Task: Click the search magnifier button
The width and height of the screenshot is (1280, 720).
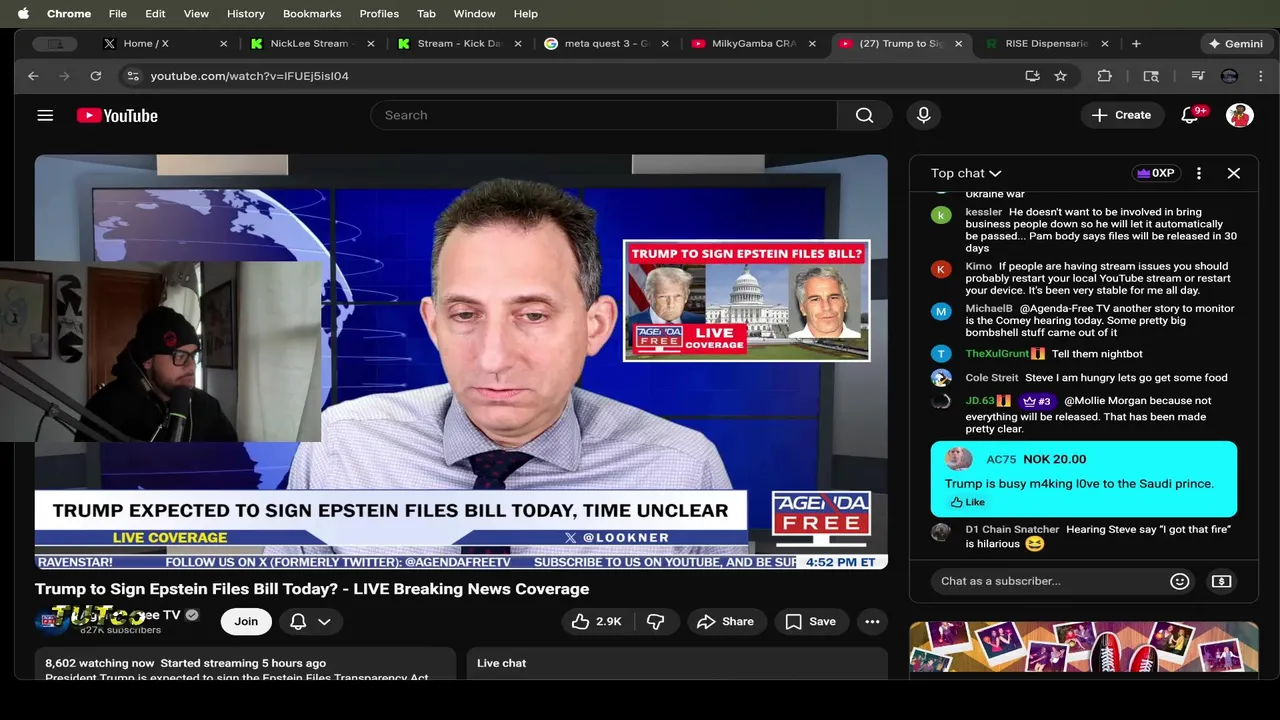Action: point(864,115)
